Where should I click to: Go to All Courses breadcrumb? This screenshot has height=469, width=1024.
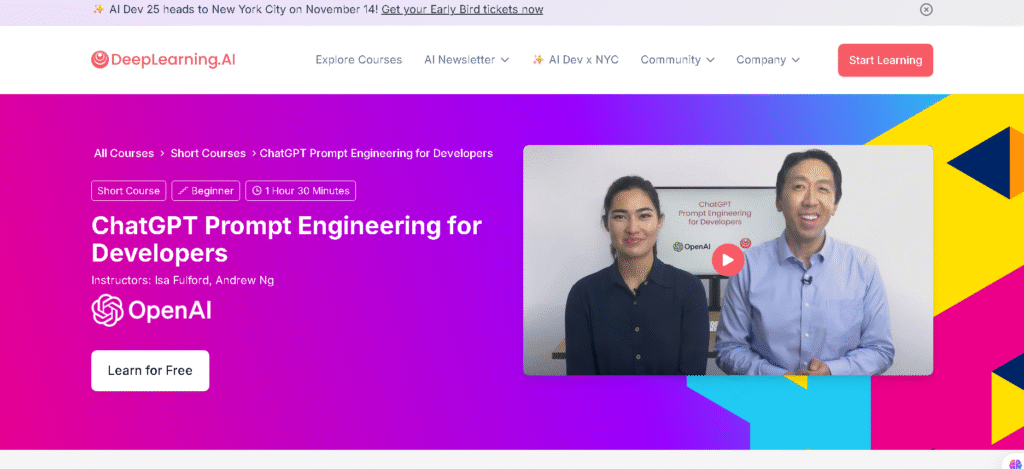pos(124,154)
